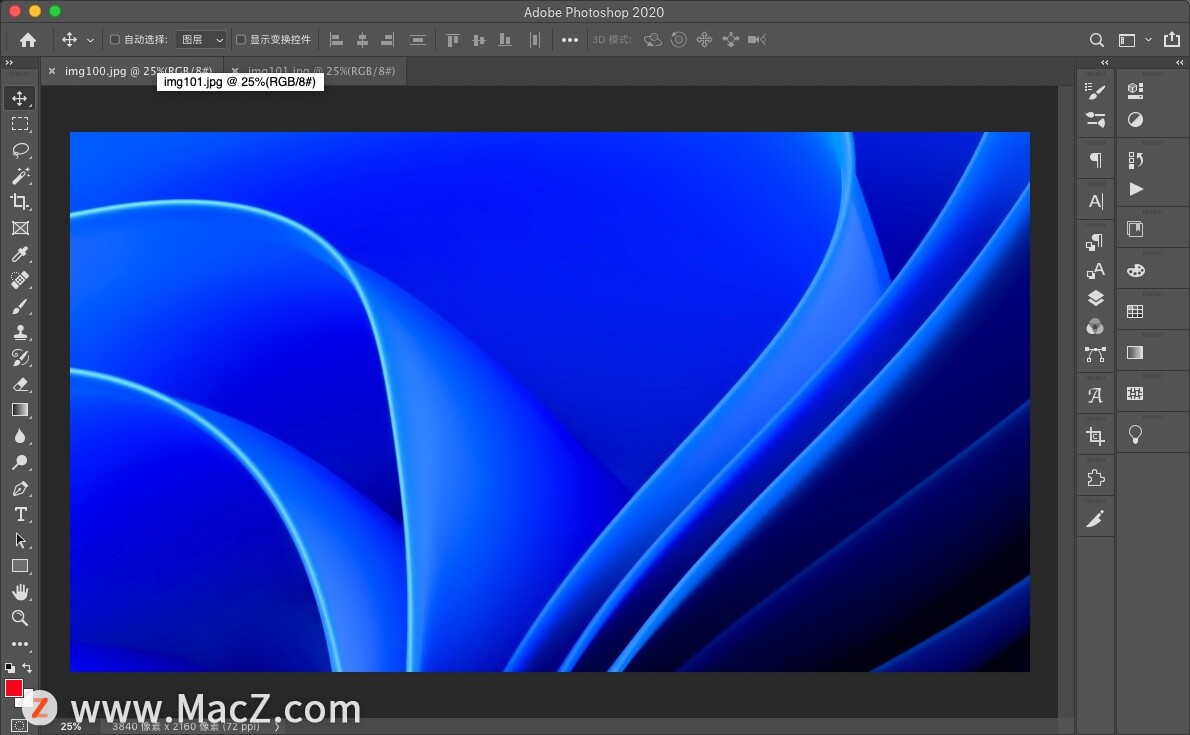Open the Edit Toolbar three-dots button
The width and height of the screenshot is (1190, 735).
[x=20, y=644]
